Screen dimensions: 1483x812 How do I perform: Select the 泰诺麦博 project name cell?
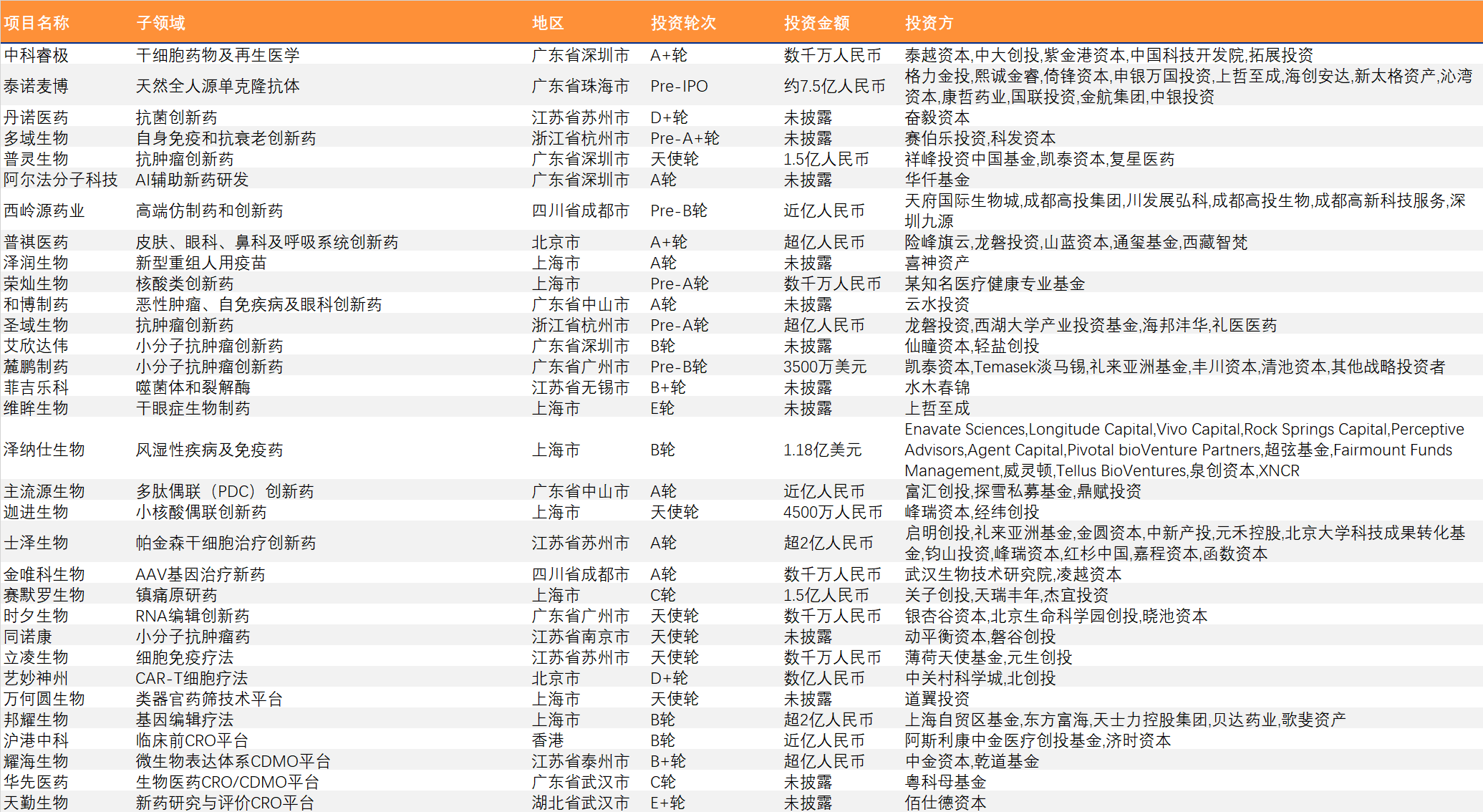pos(37,86)
